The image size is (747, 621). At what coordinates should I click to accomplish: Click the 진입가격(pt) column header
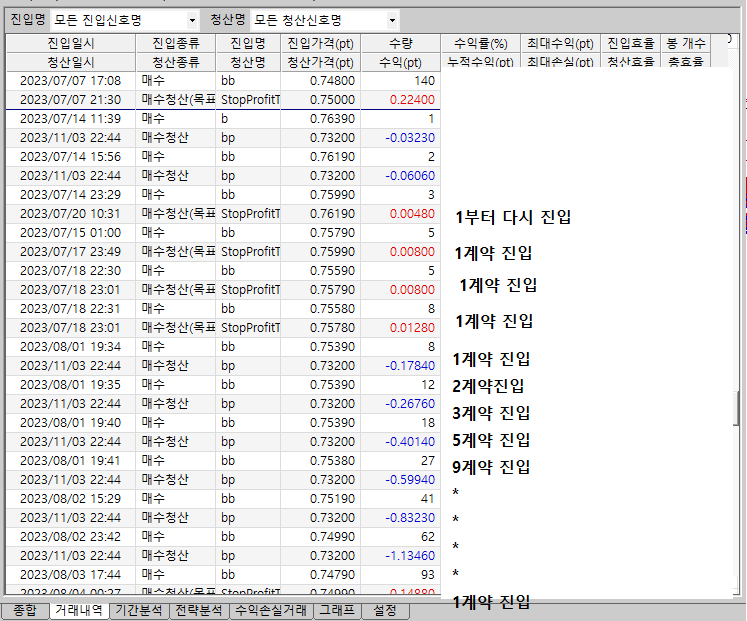tap(319, 44)
